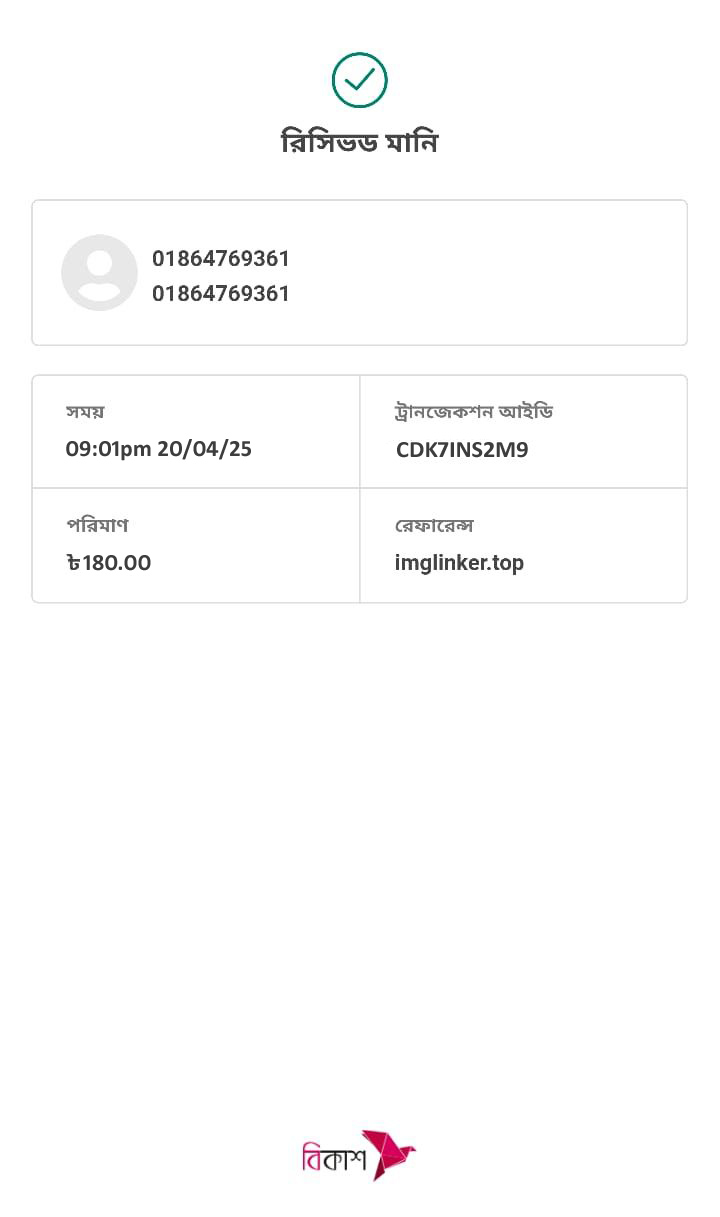The width and height of the screenshot is (720, 1217).
Task: Click the 09:01pm 20/04/25 timestamp
Action: coord(158,449)
